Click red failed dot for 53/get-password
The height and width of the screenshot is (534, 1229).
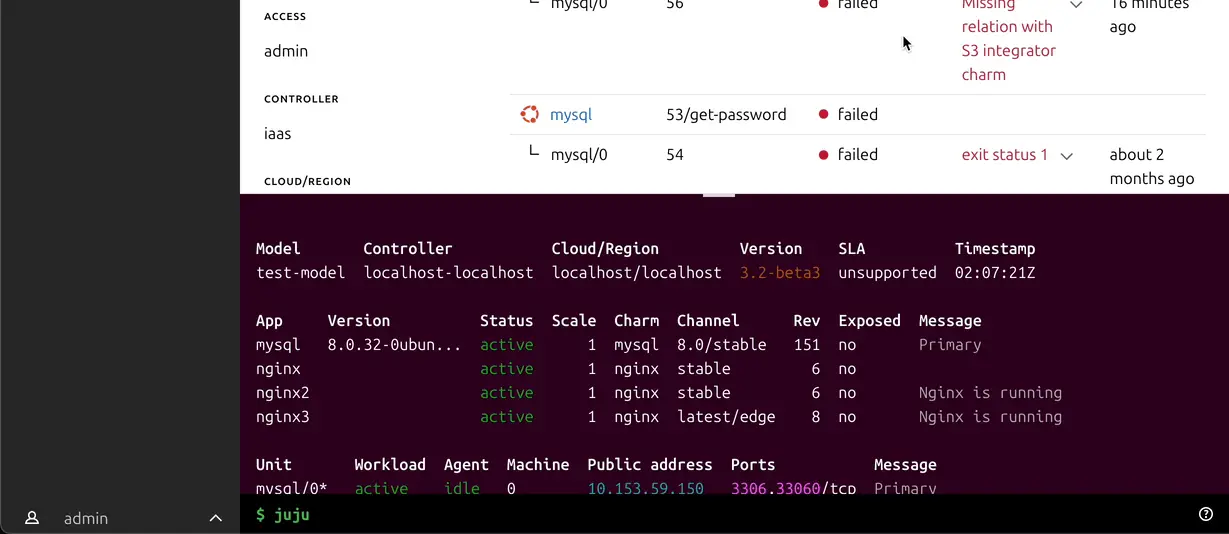pyautogui.click(x=824, y=115)
